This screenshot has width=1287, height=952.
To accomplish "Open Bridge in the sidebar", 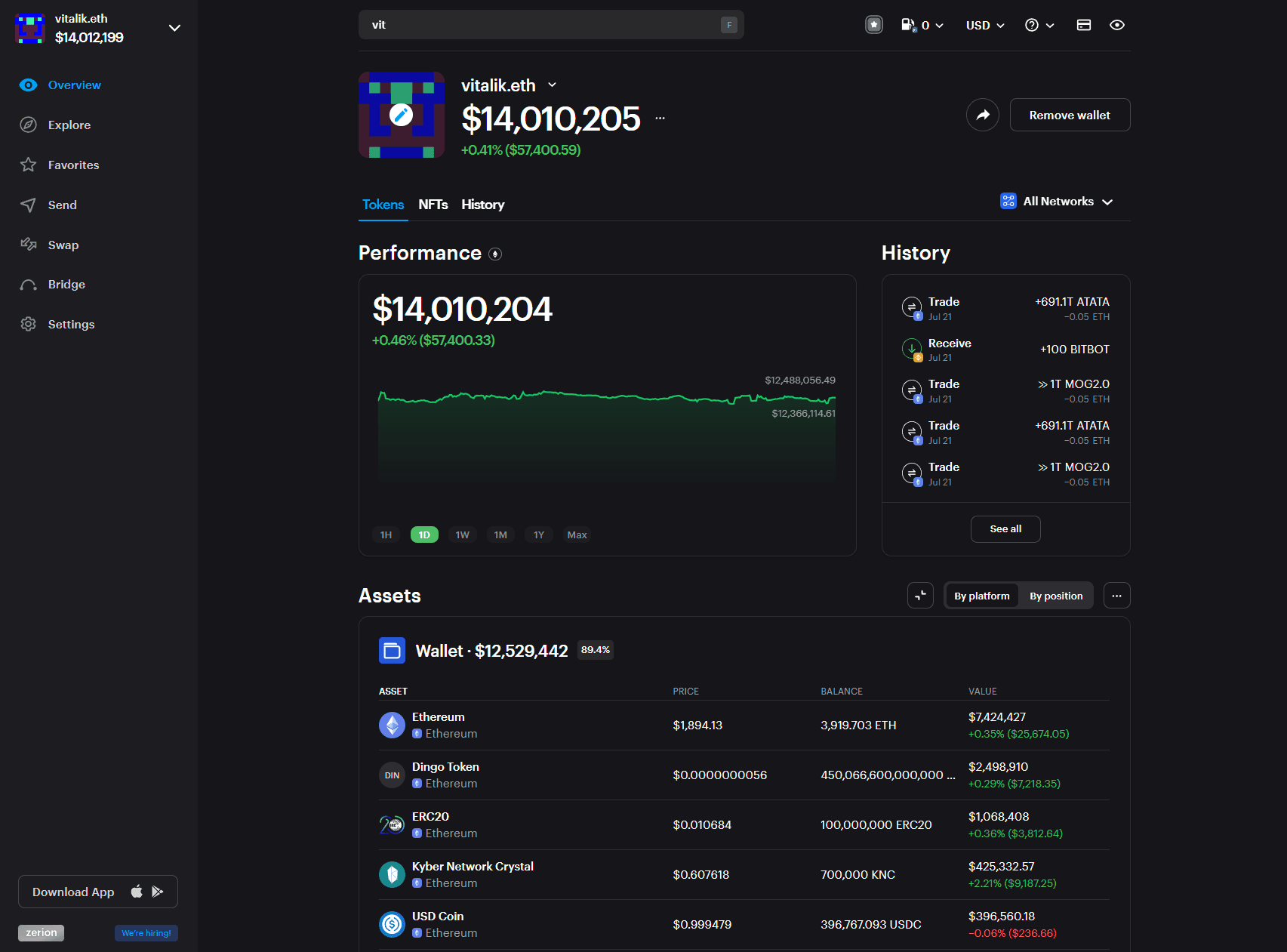I will [x=52, y=285].
